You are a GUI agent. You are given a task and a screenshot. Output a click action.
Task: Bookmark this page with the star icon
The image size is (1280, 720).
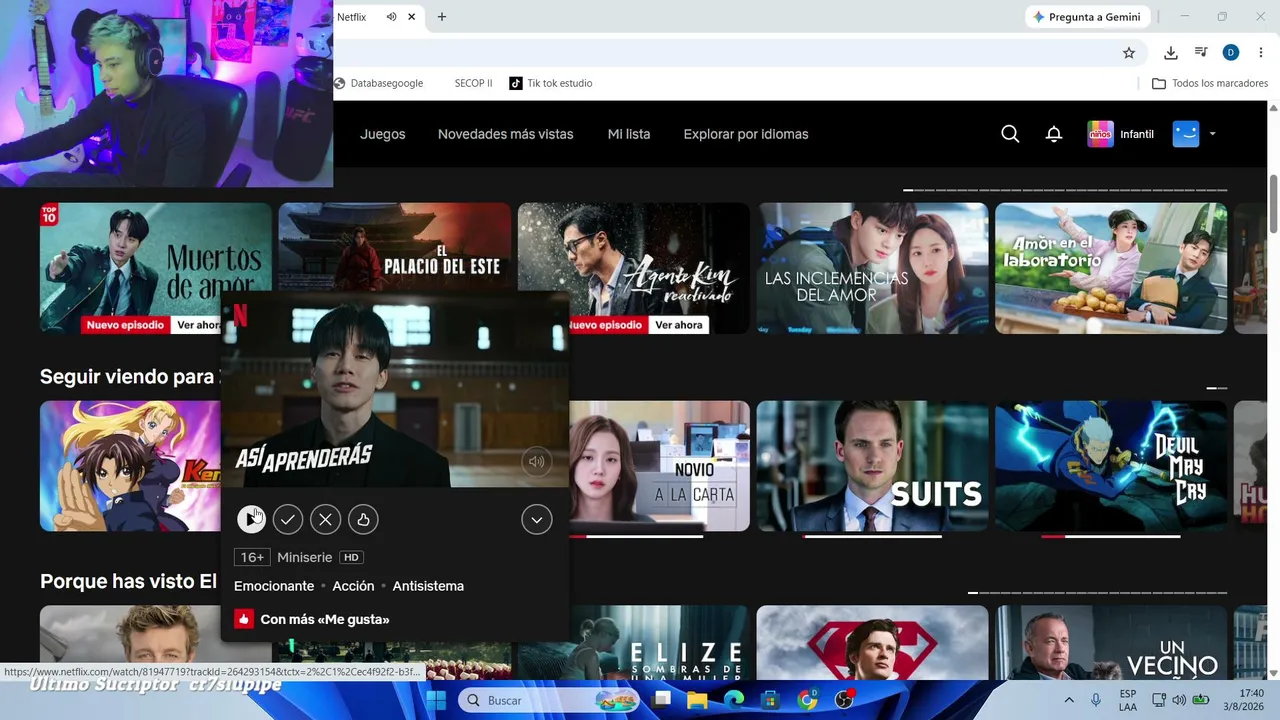coord(1129,53)
